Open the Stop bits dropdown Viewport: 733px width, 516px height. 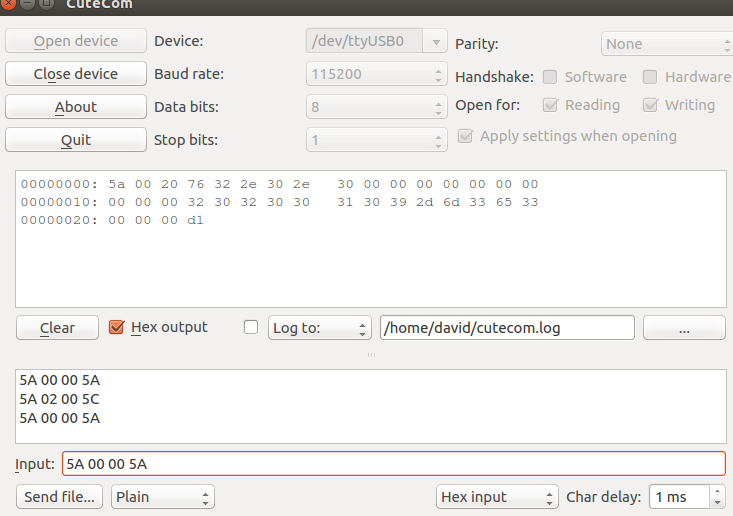[377, 140]
